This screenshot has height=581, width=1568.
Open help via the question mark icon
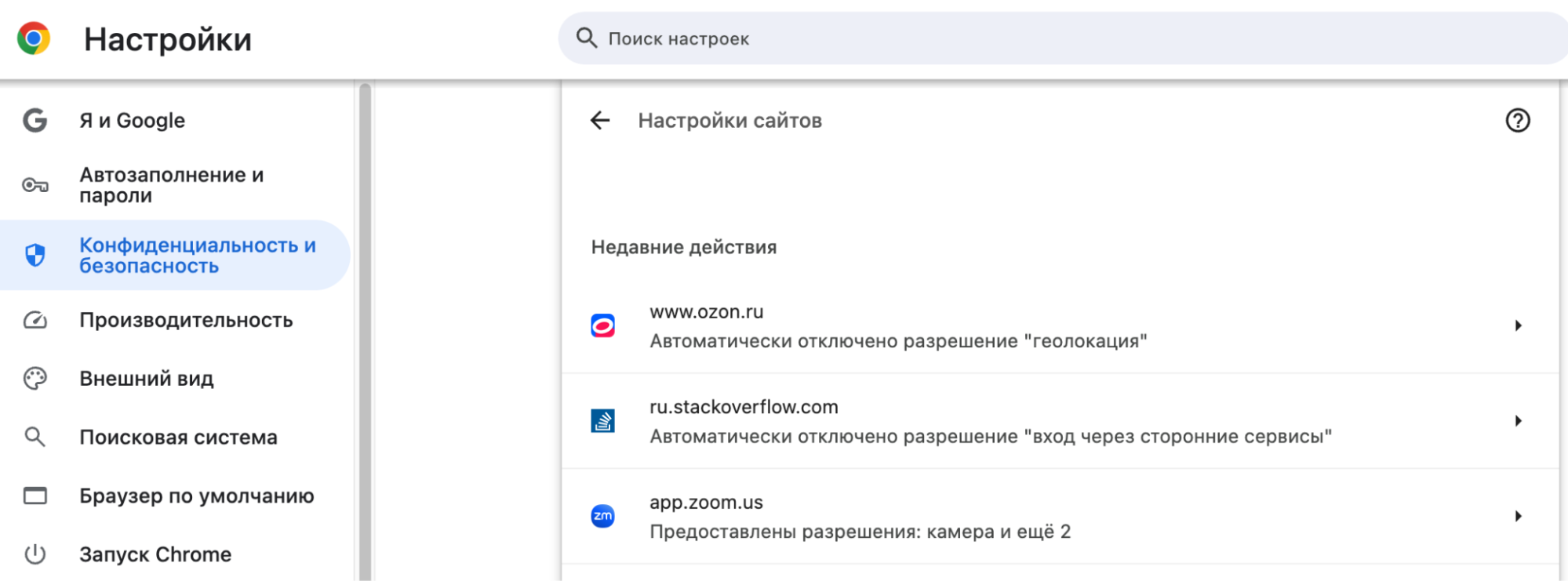[x=1517, y=120]
